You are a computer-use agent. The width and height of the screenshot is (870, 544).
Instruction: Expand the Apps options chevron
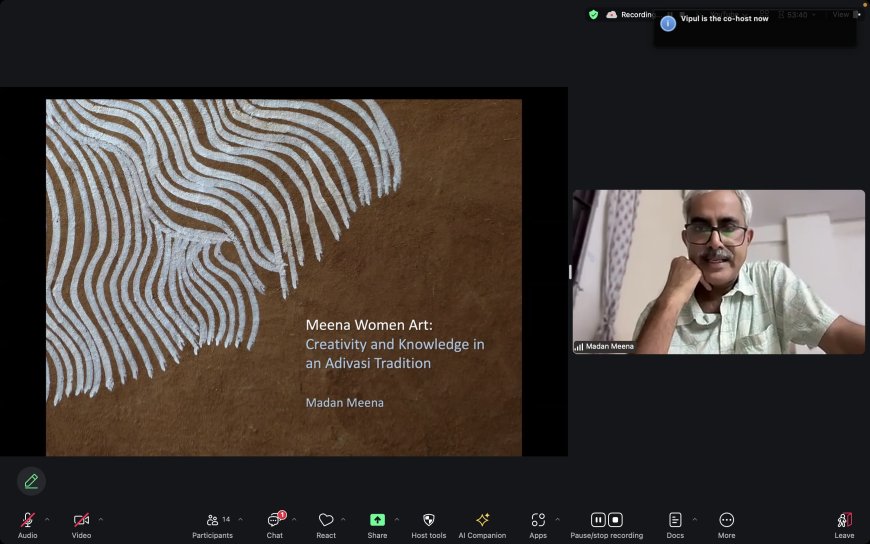(557, 520)
